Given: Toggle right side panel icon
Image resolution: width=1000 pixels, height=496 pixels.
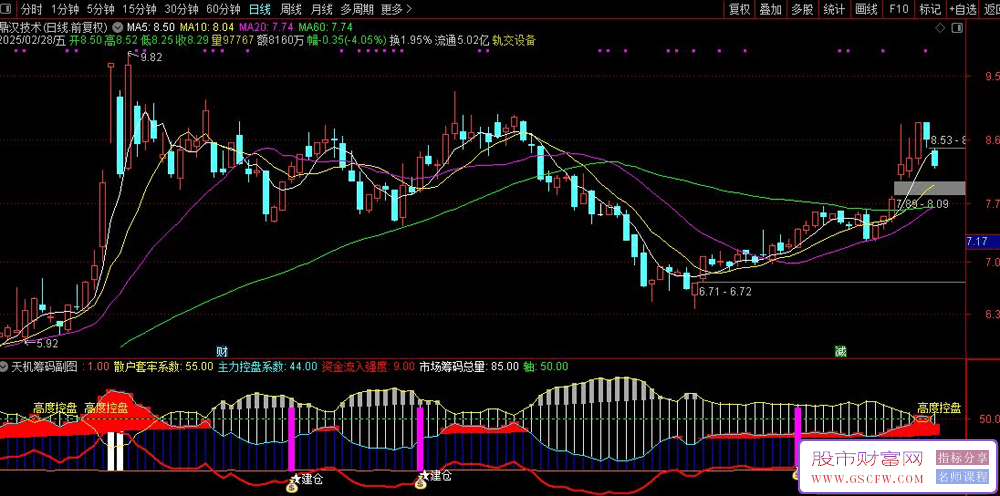Looking at the screenshot, I should pyautogui.click(x=956, y=28).
